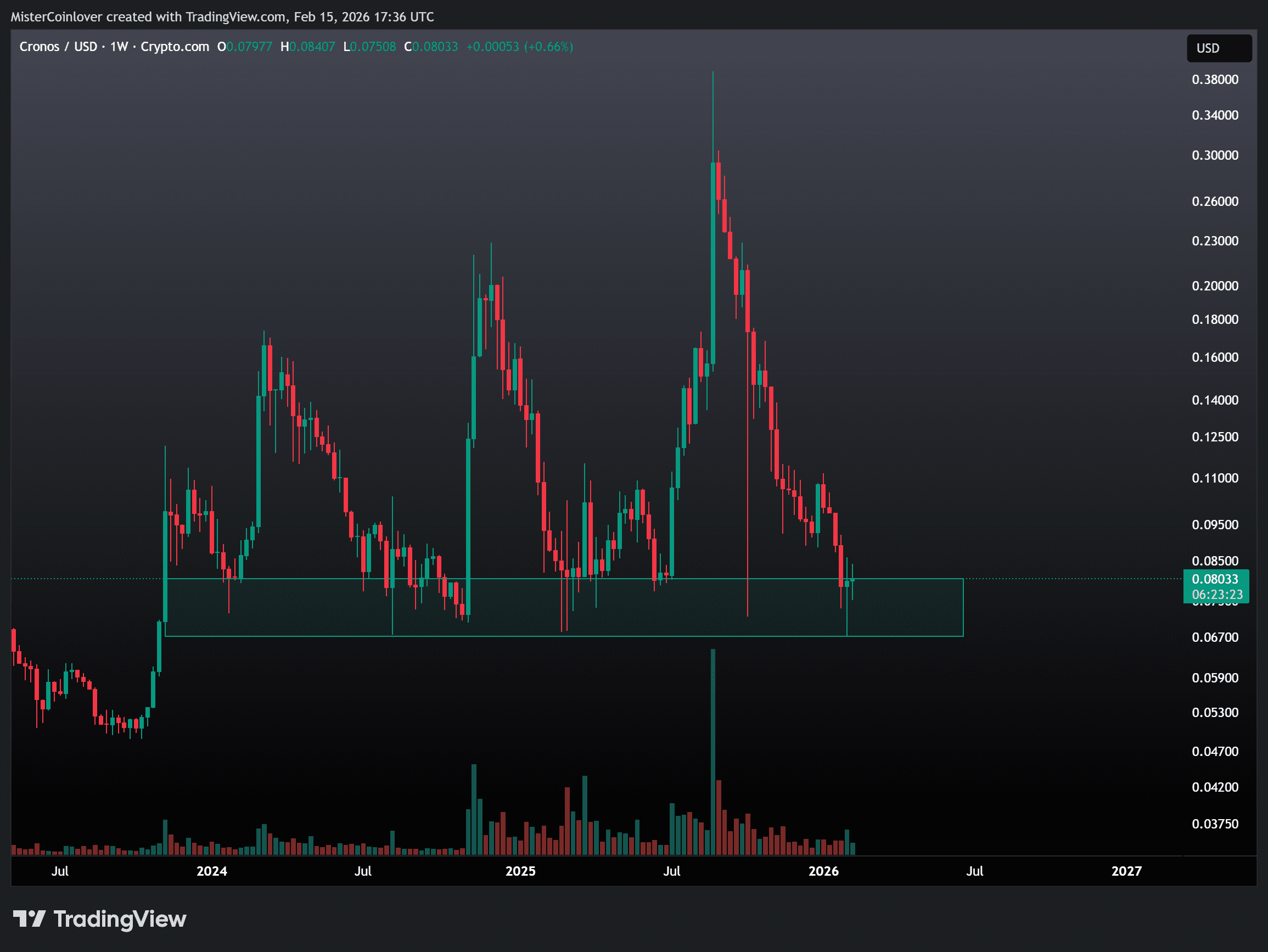Click the 0.20000 price axis label
The image size is (1268, 952).
pyautogui.click(x=1215, y=285)
